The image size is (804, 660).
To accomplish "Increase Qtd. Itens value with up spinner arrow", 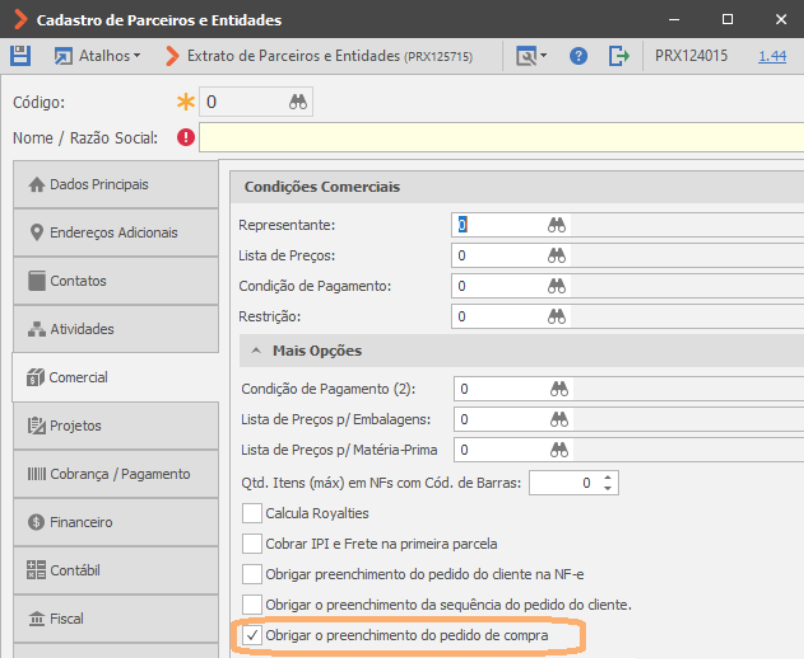I will tap(608, 477).
